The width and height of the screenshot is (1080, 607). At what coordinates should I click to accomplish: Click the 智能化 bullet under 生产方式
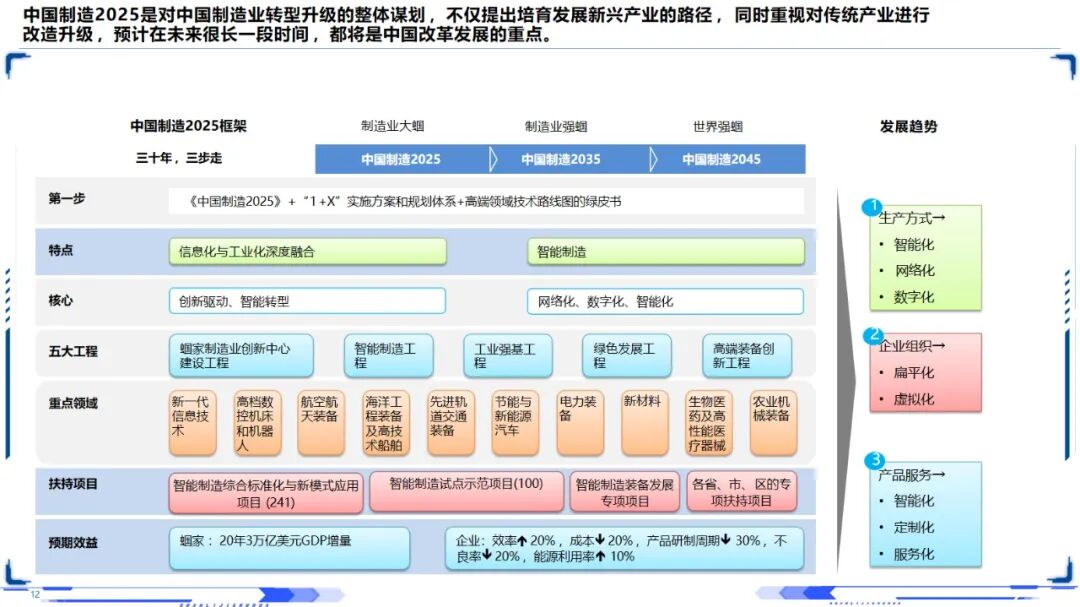(x=914, y=245)
